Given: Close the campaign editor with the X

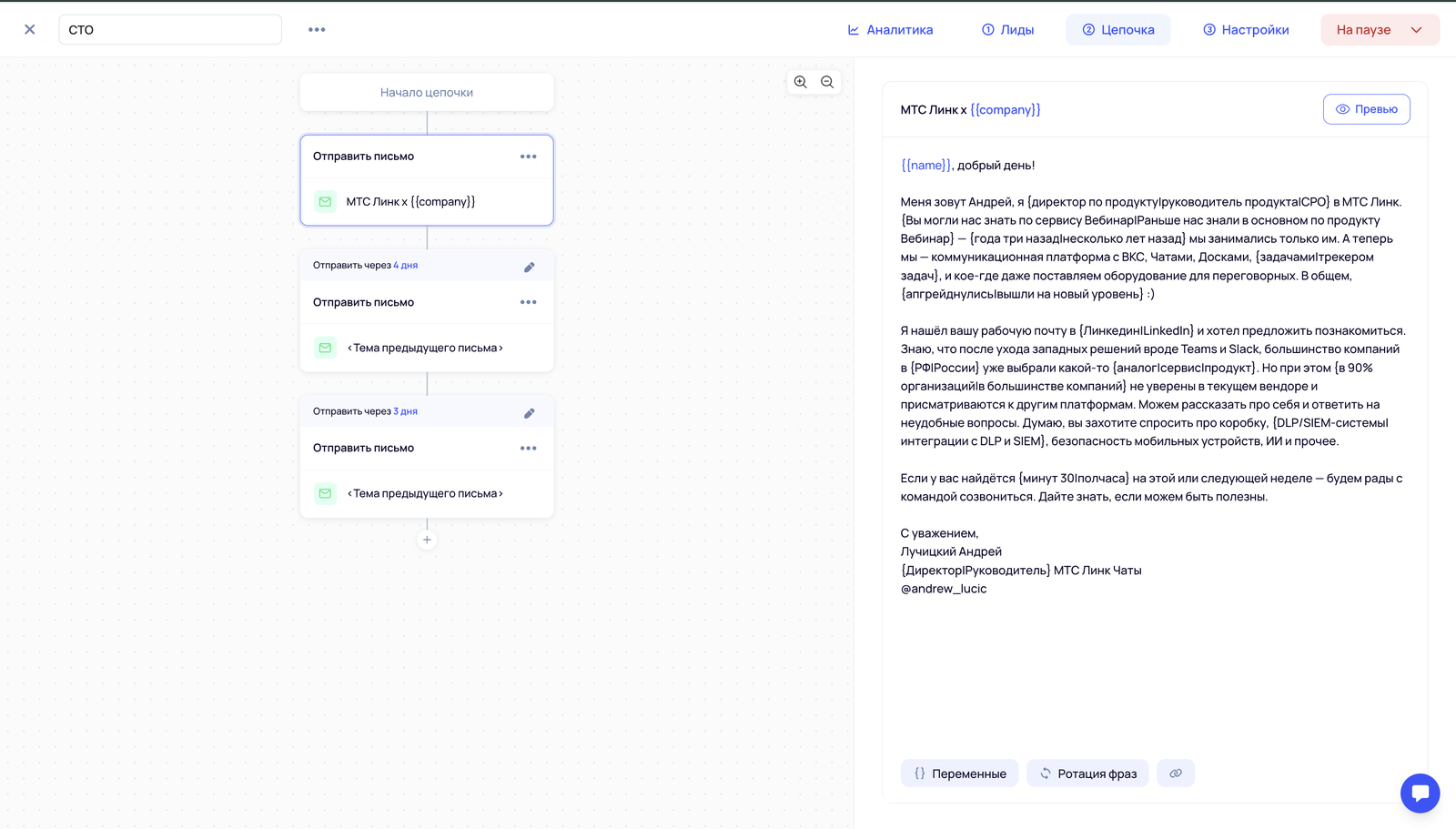Looking at the screenshot, I should (30, 29).
